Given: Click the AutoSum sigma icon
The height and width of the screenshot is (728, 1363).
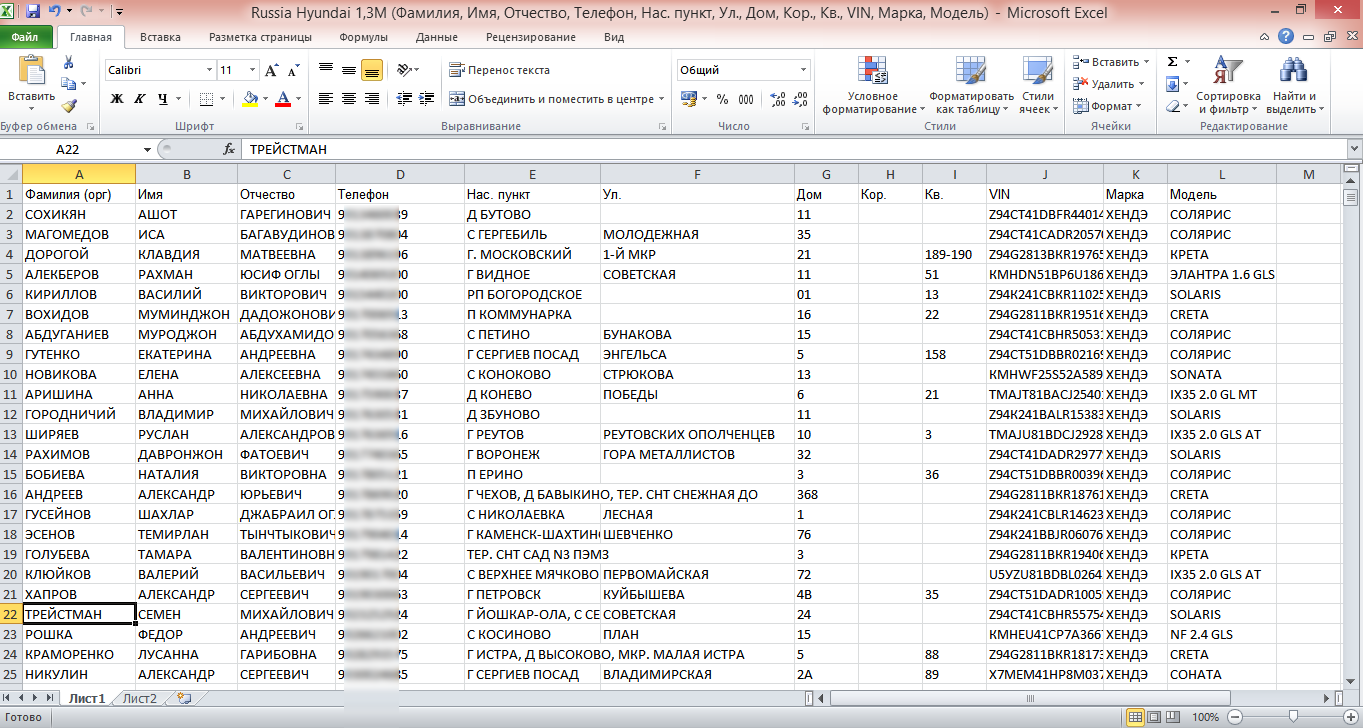Looking at the screenshot, I should pyautogui.click(x=1172, y=62).
